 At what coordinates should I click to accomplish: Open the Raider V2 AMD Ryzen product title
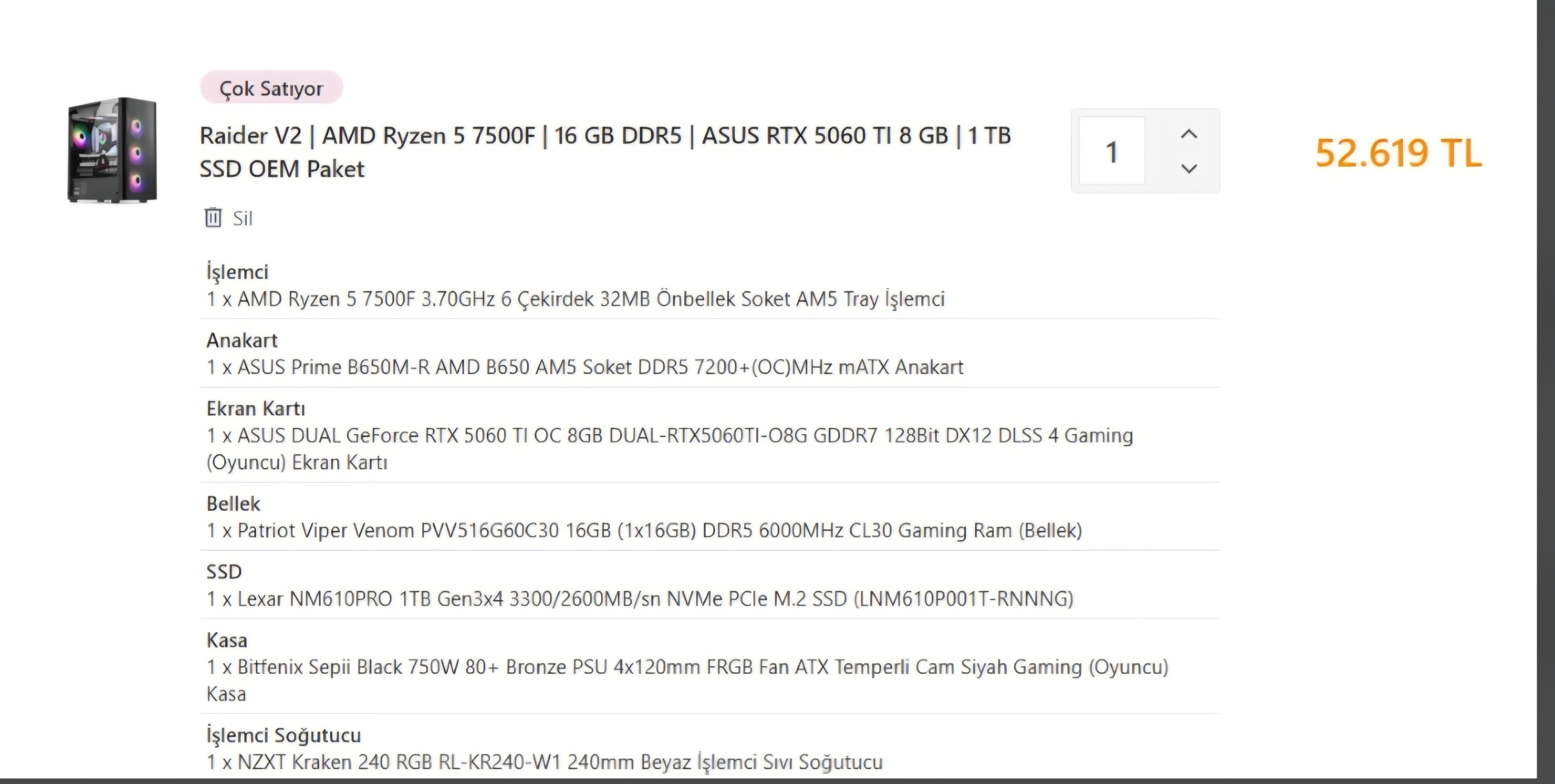coord(605,152)
